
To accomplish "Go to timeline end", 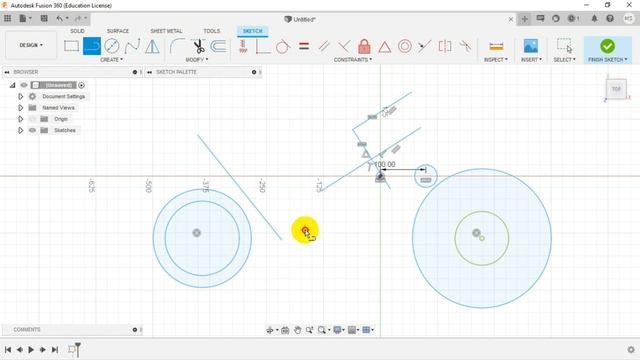I will [x=55, y=350].
